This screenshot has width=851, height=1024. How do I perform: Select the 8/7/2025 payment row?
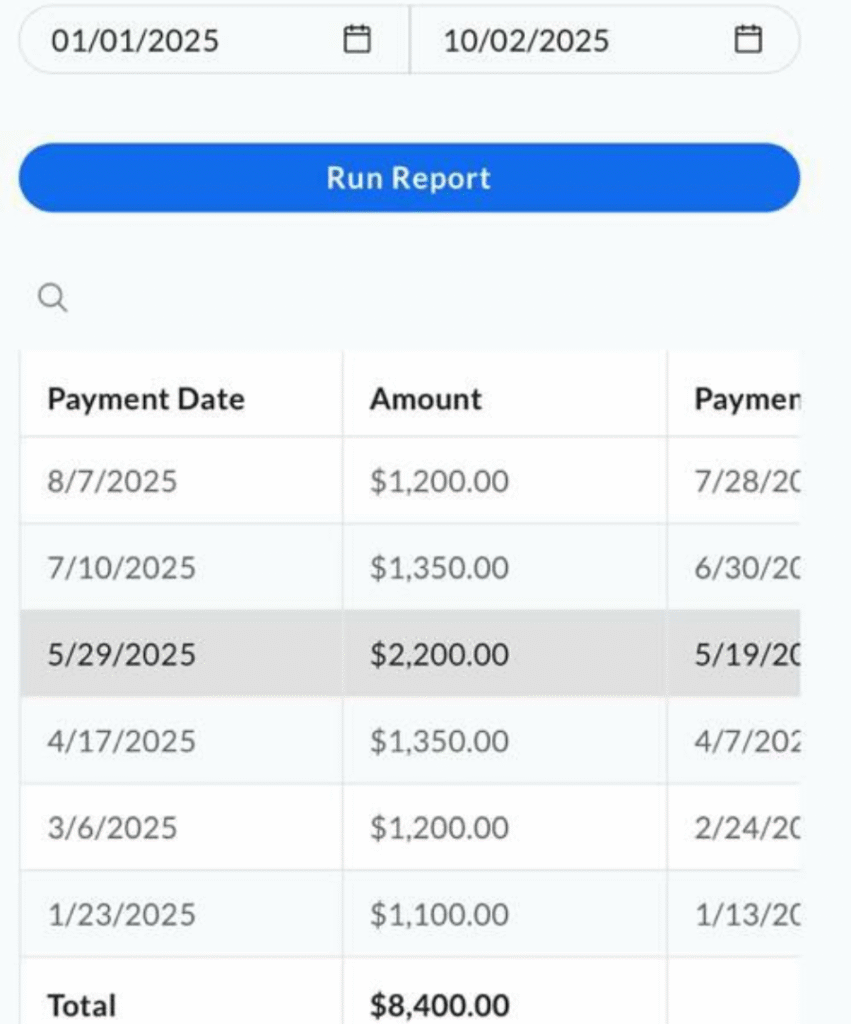coord(112,482)
